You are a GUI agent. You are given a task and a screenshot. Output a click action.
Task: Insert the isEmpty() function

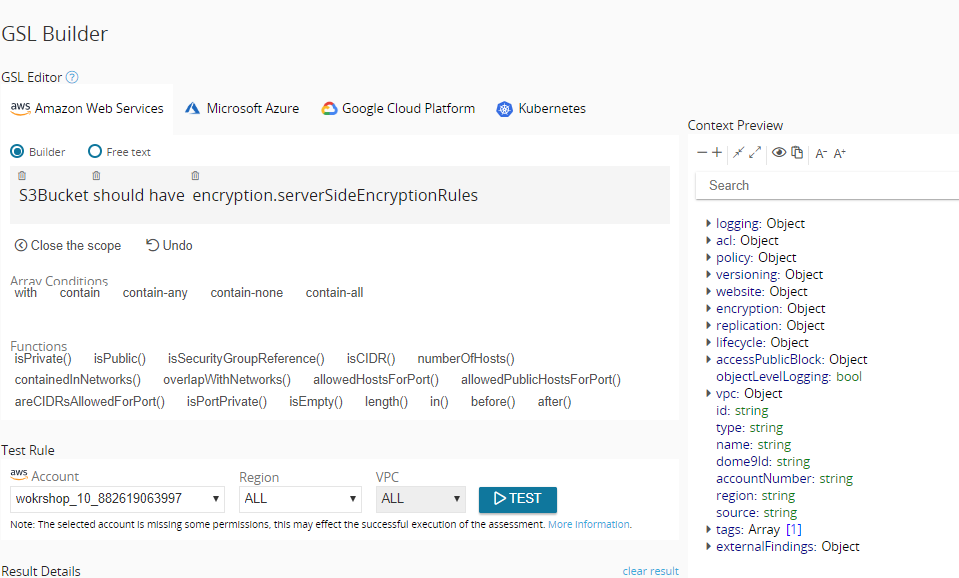point(316,402)
